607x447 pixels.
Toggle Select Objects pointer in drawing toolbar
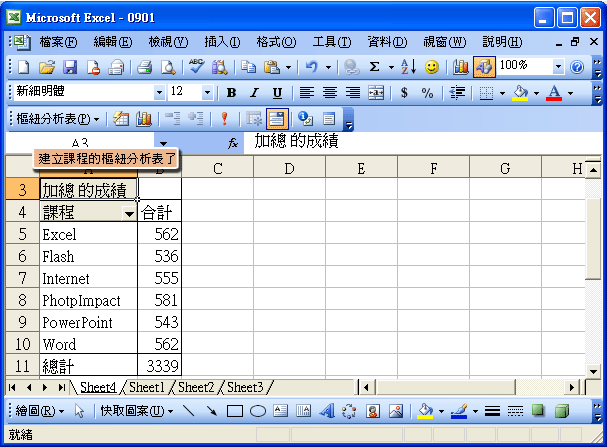[x=79, y=411]
